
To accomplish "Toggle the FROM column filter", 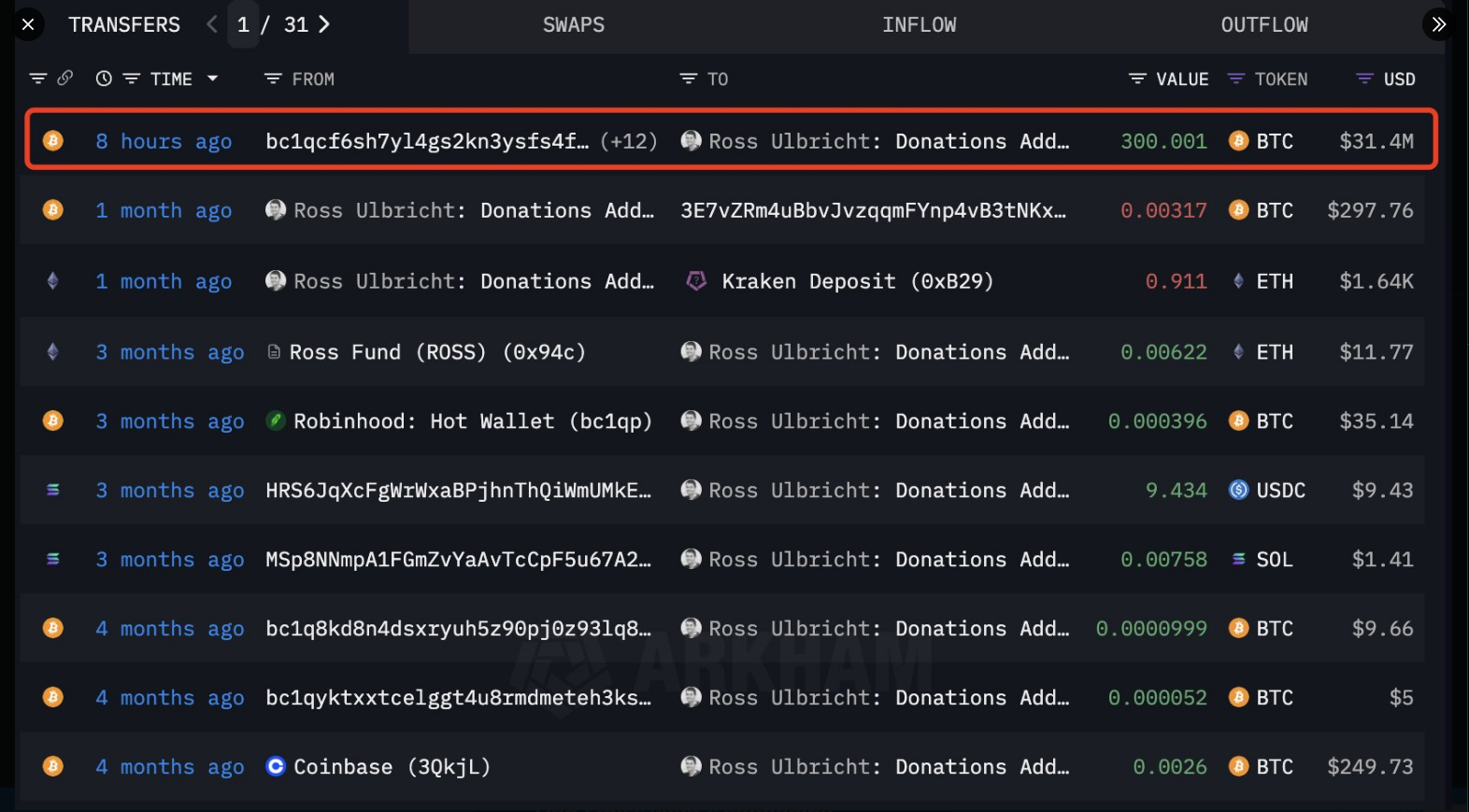I will [x=273, y=79].
